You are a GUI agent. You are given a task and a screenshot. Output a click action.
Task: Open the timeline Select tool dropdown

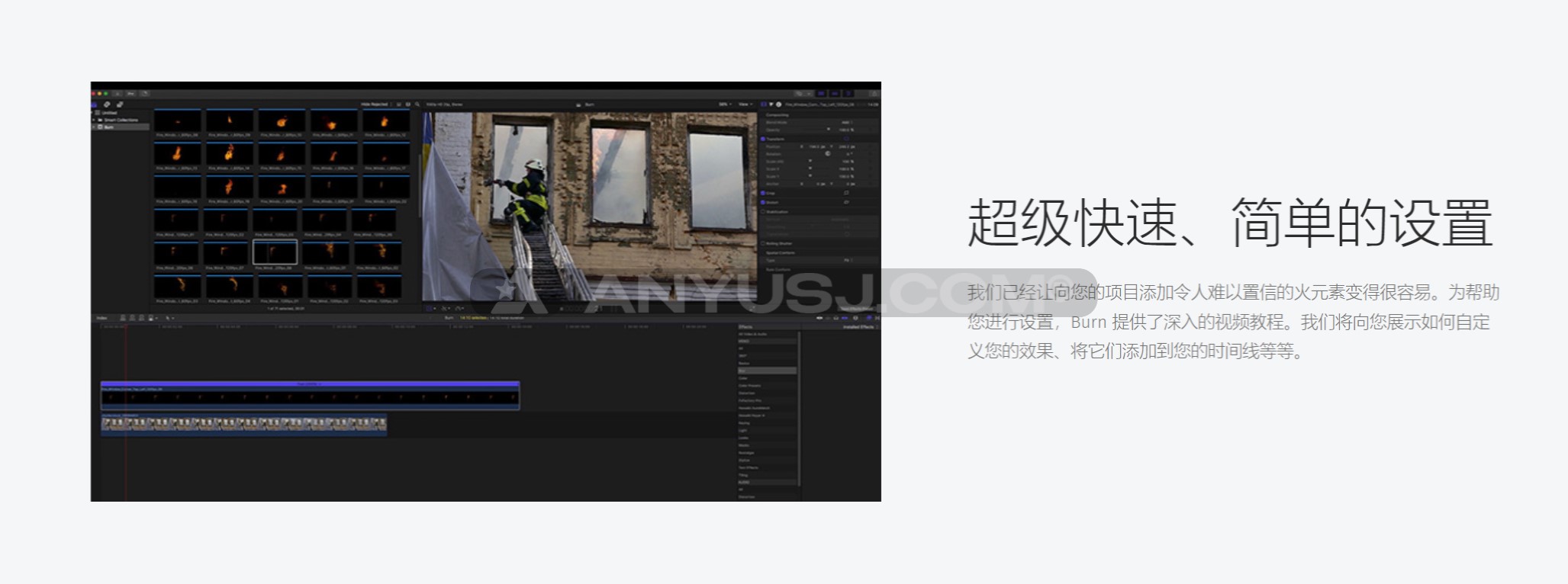point(171,318)
